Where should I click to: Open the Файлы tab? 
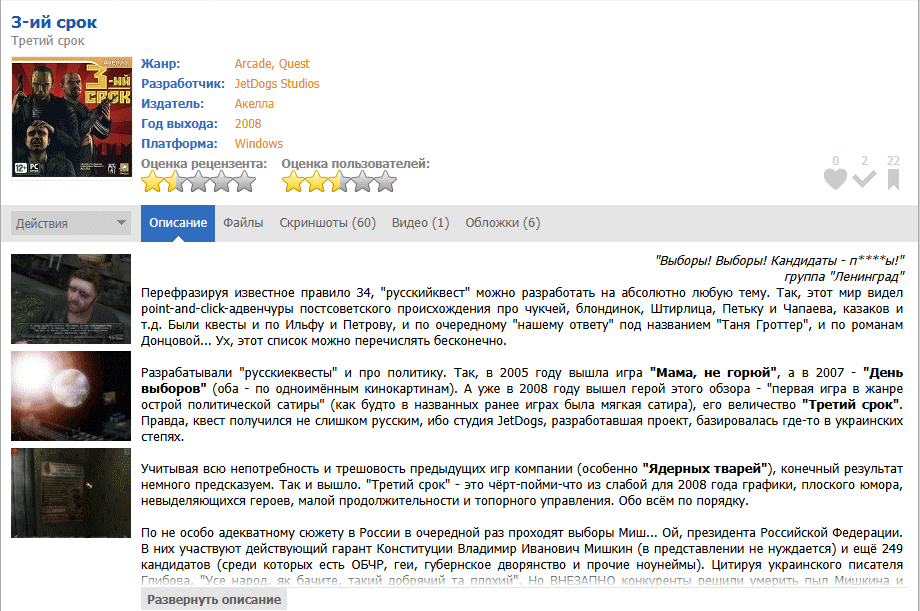tap(243, 223)
